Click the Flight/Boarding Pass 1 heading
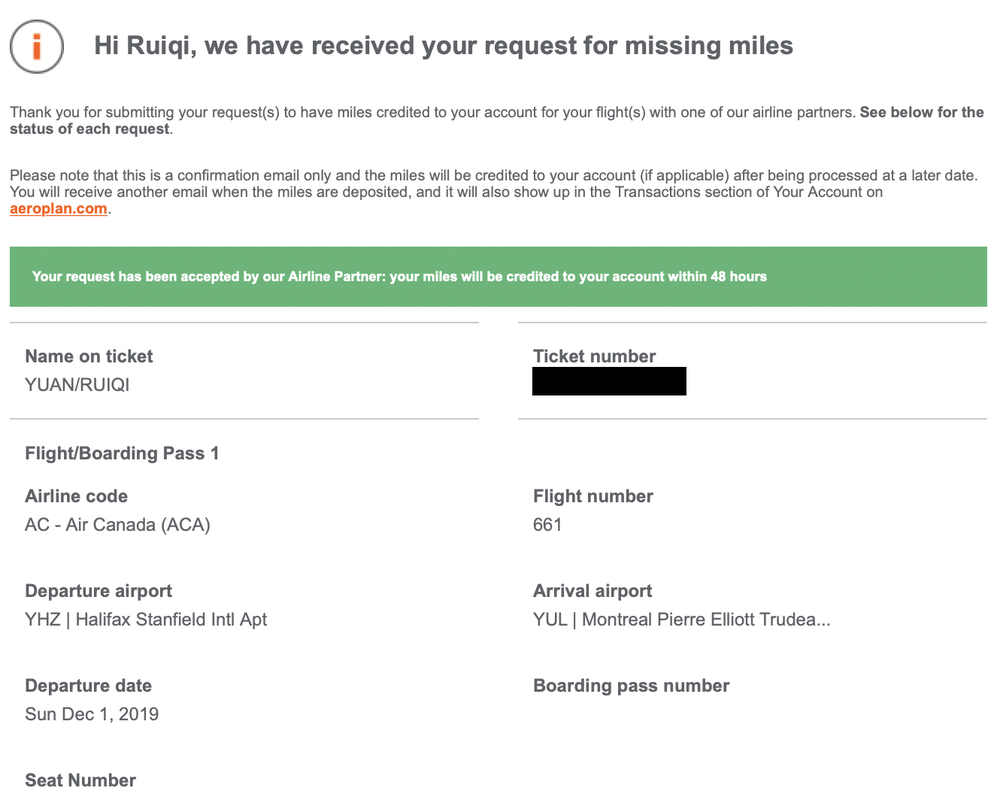This screenshot has width=1000, height=803. (122, 454)
